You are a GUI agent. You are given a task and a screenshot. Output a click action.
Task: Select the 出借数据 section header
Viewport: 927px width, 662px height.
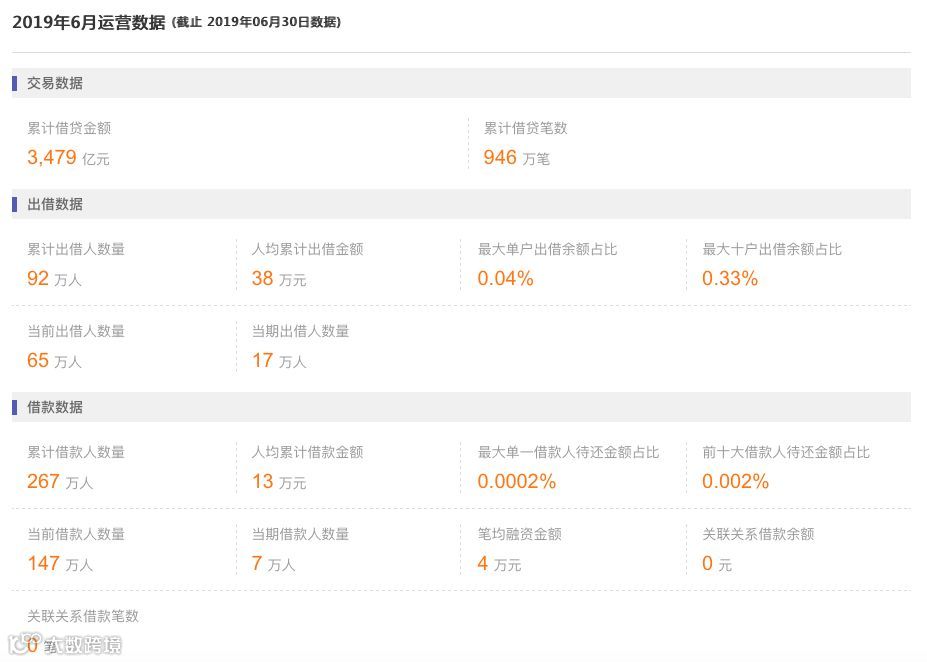(55, 204)
